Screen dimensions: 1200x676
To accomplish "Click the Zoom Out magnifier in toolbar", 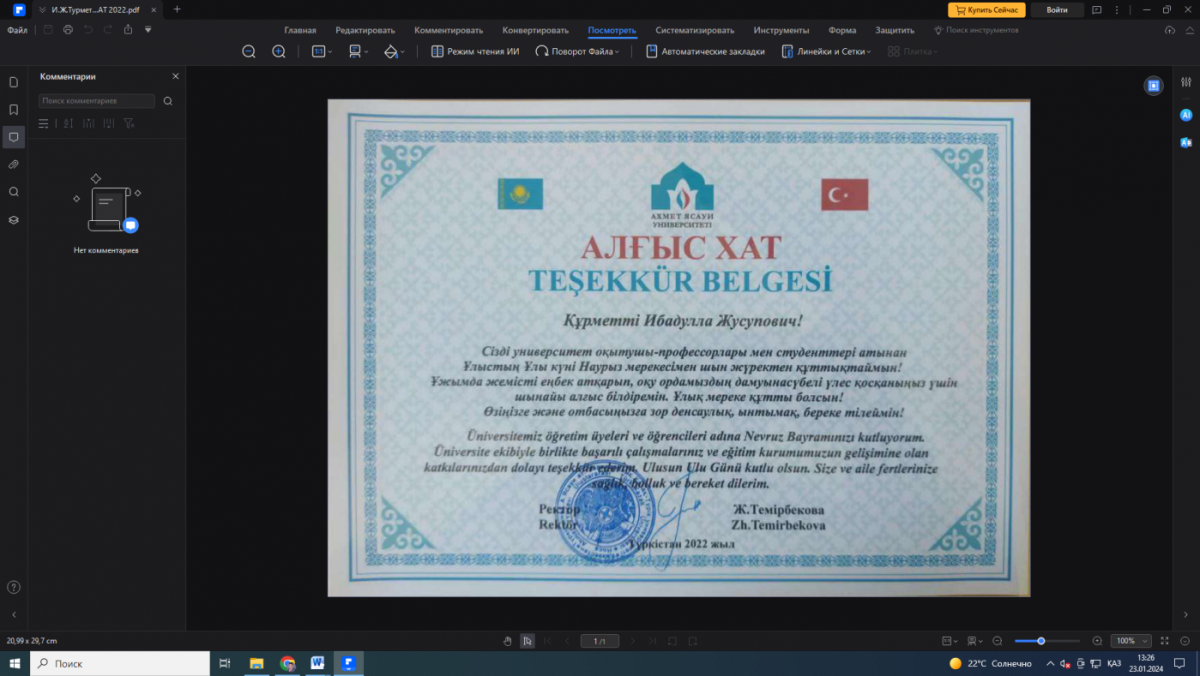I will pyautogui.click(x=249, y=51).
